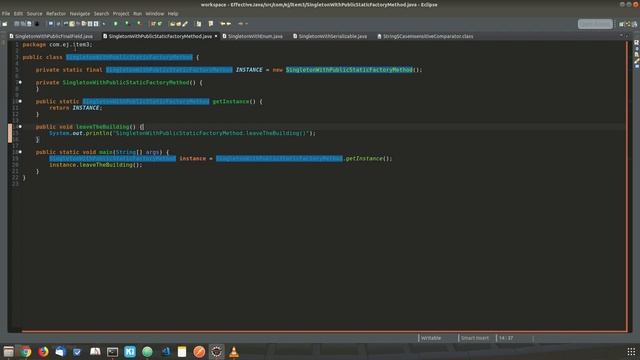The height and width of the screenshot is (360, 640).
Task: Close the SingletonWithPublicStaticFactoryMethod.java tab
Action: point(216,36)
